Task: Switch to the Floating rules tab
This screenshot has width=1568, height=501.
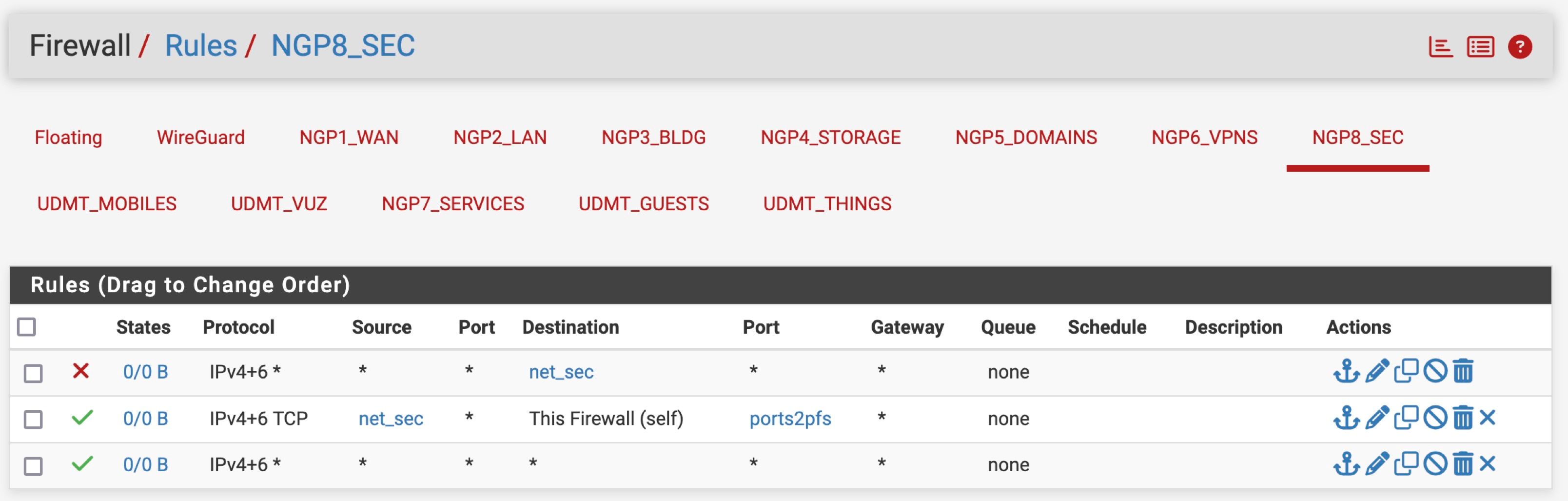Action: point(68,138)
